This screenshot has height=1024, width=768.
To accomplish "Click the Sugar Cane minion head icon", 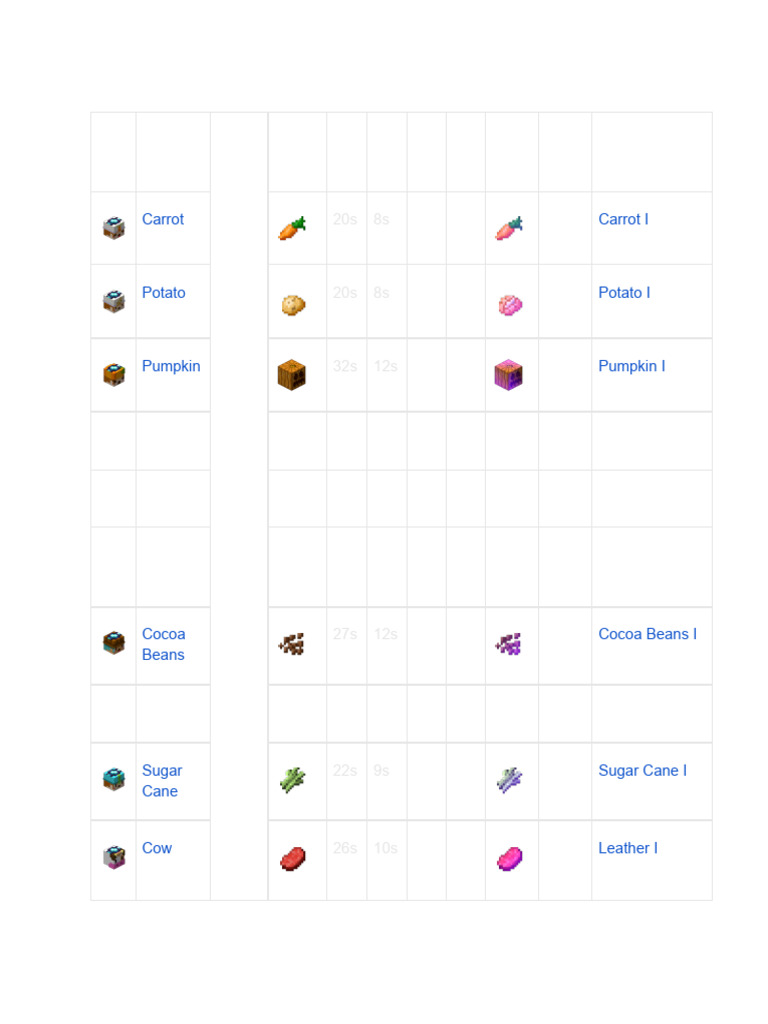I will (114, 779).
